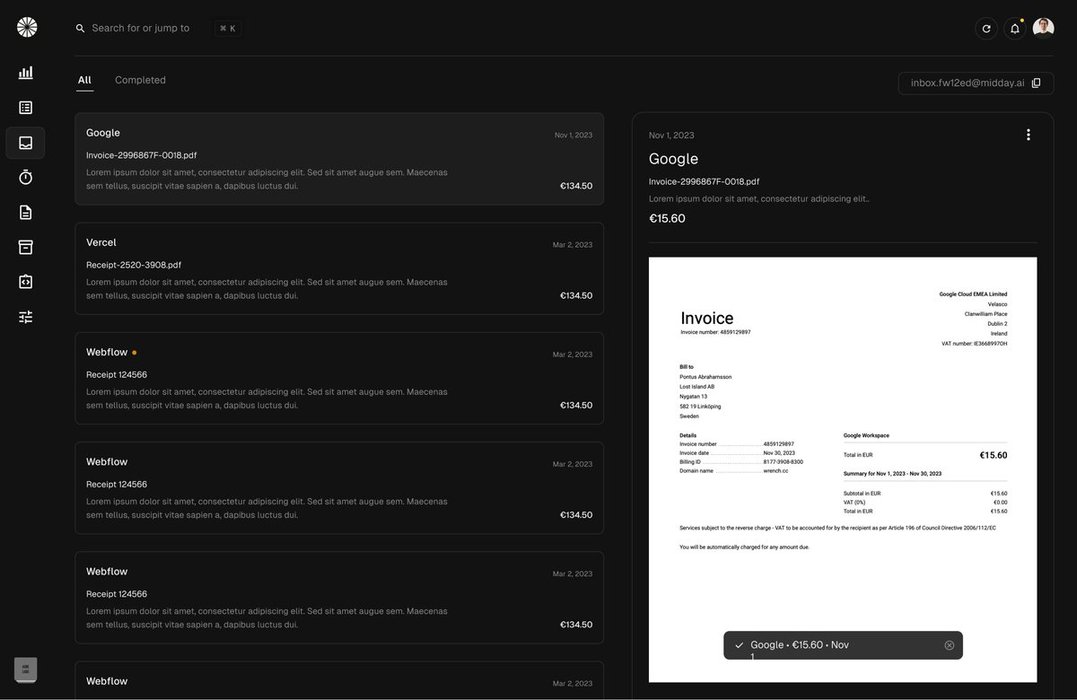The height and width of the screenshot is (700, 1077).
Task: Select the inbox tray icon in sidebar
Action: [x=26, y=143]
